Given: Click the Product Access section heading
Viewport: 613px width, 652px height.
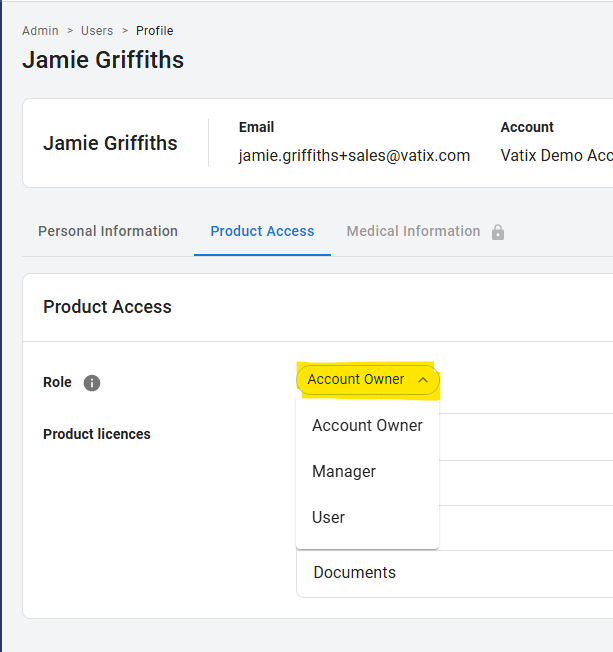Looking at the screenshot, I should coord(107,307).
